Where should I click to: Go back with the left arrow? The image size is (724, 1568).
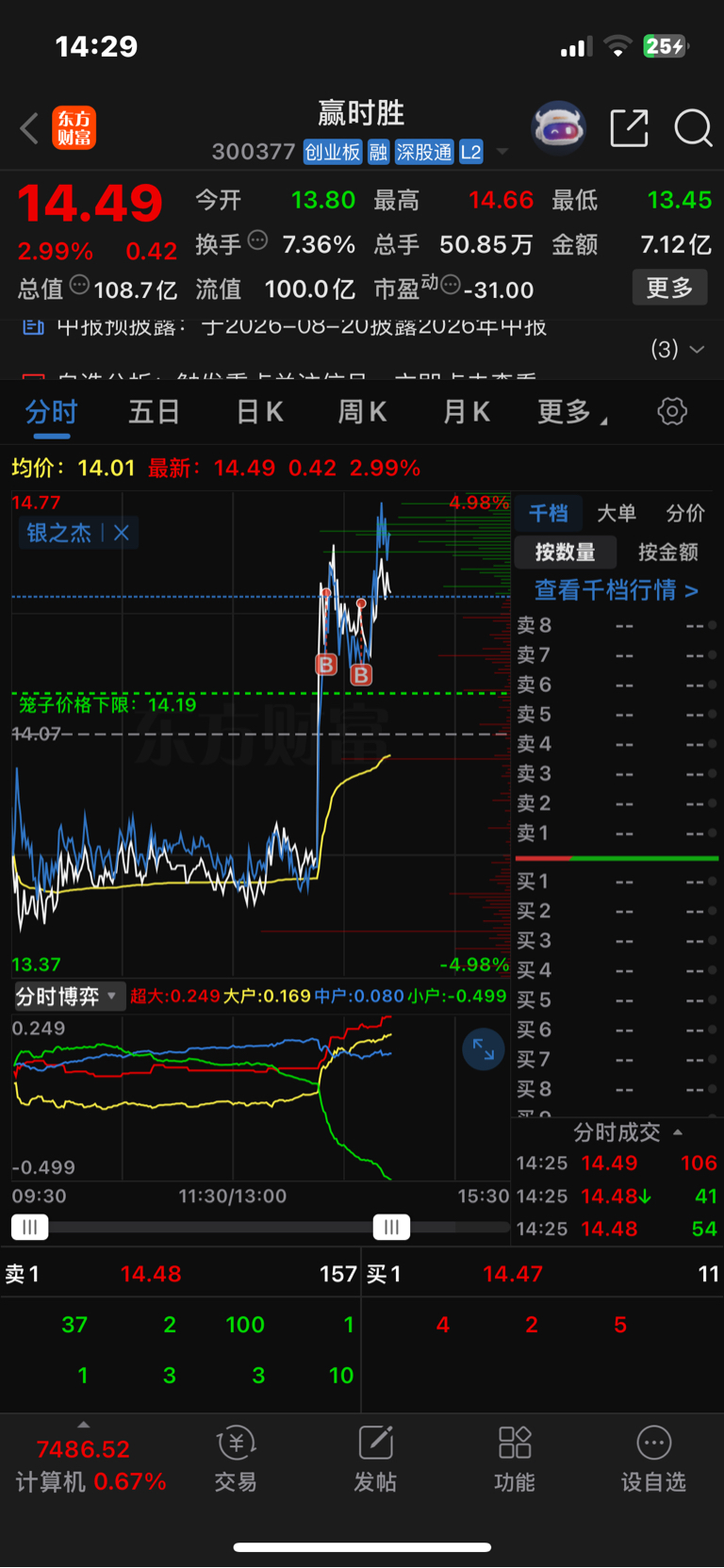(x=29, y=128)
